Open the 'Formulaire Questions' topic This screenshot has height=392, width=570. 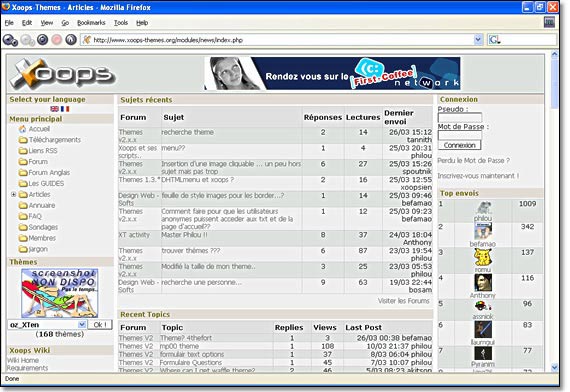click(x=190, y=363)
